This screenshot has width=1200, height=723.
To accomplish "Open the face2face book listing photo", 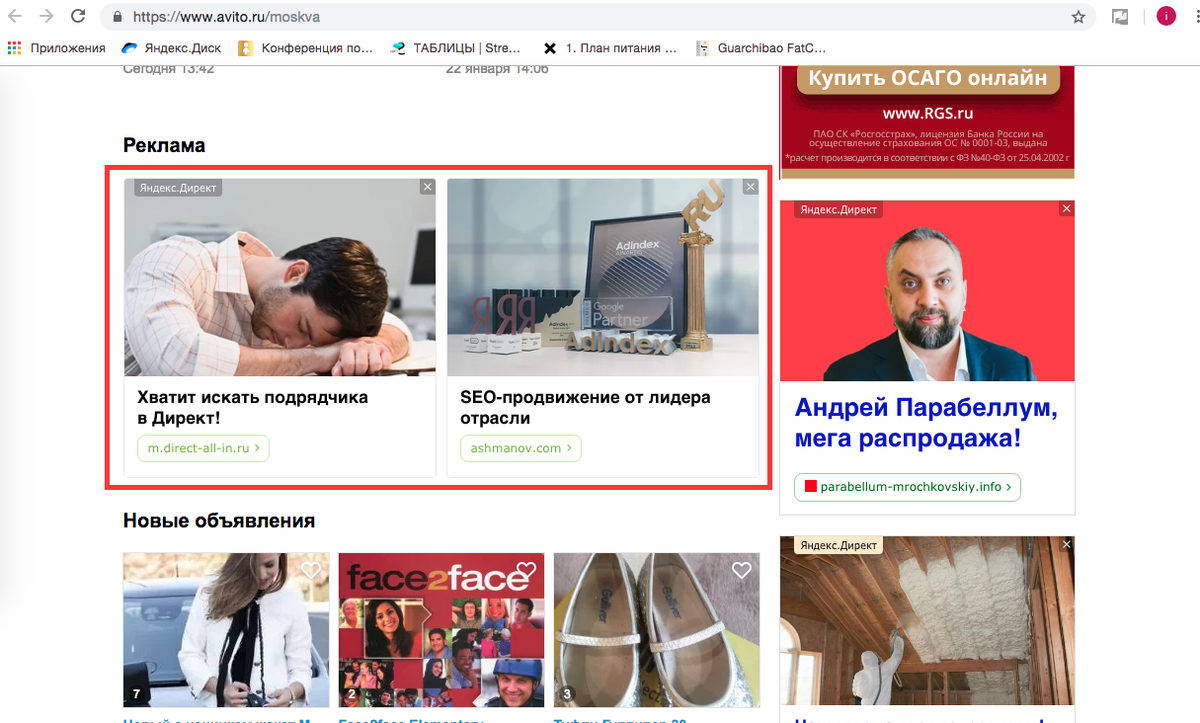I will click(x=441, y=629).
